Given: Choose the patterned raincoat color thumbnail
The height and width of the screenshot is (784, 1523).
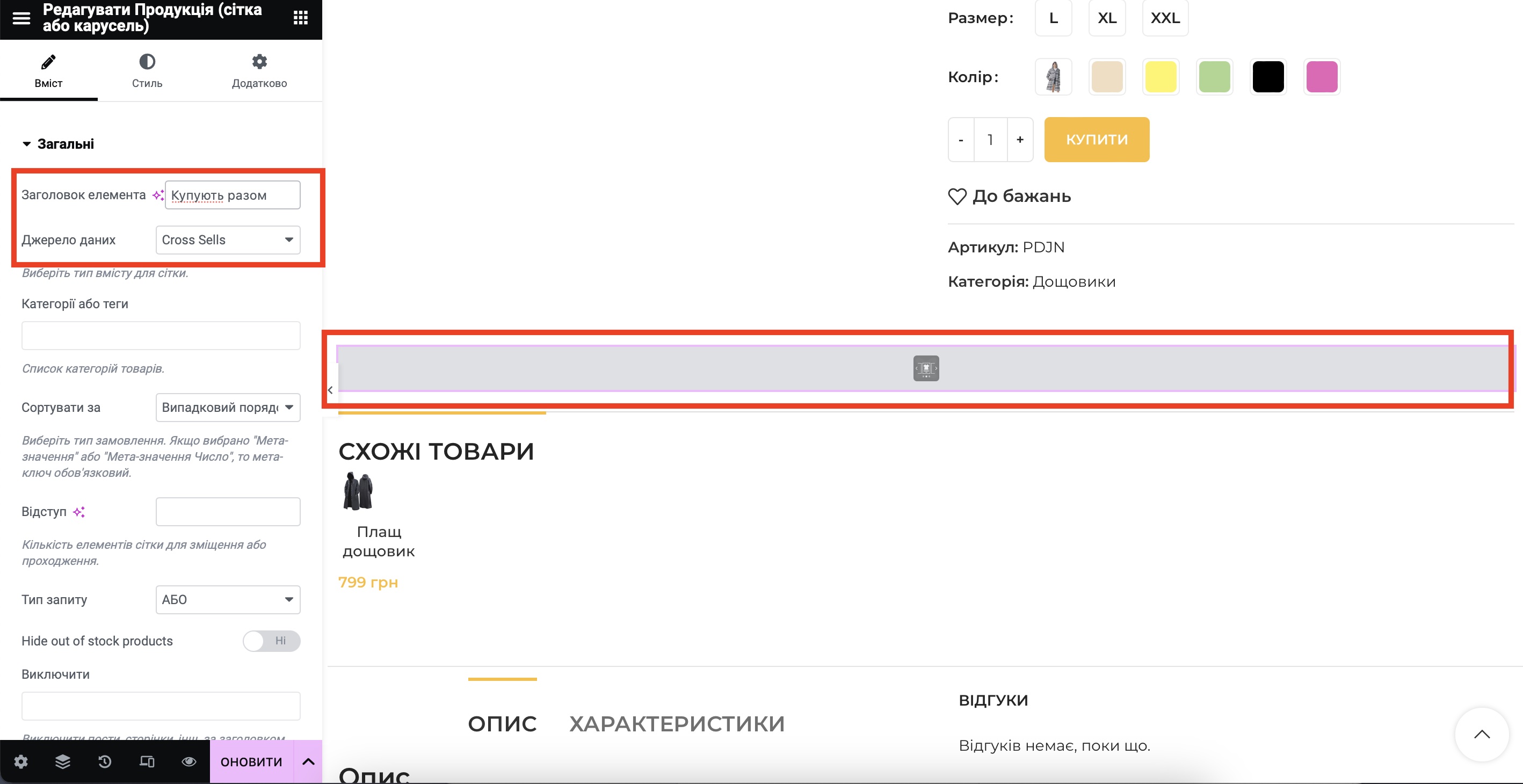Looking at the screenshot, I should [1054, 77].
